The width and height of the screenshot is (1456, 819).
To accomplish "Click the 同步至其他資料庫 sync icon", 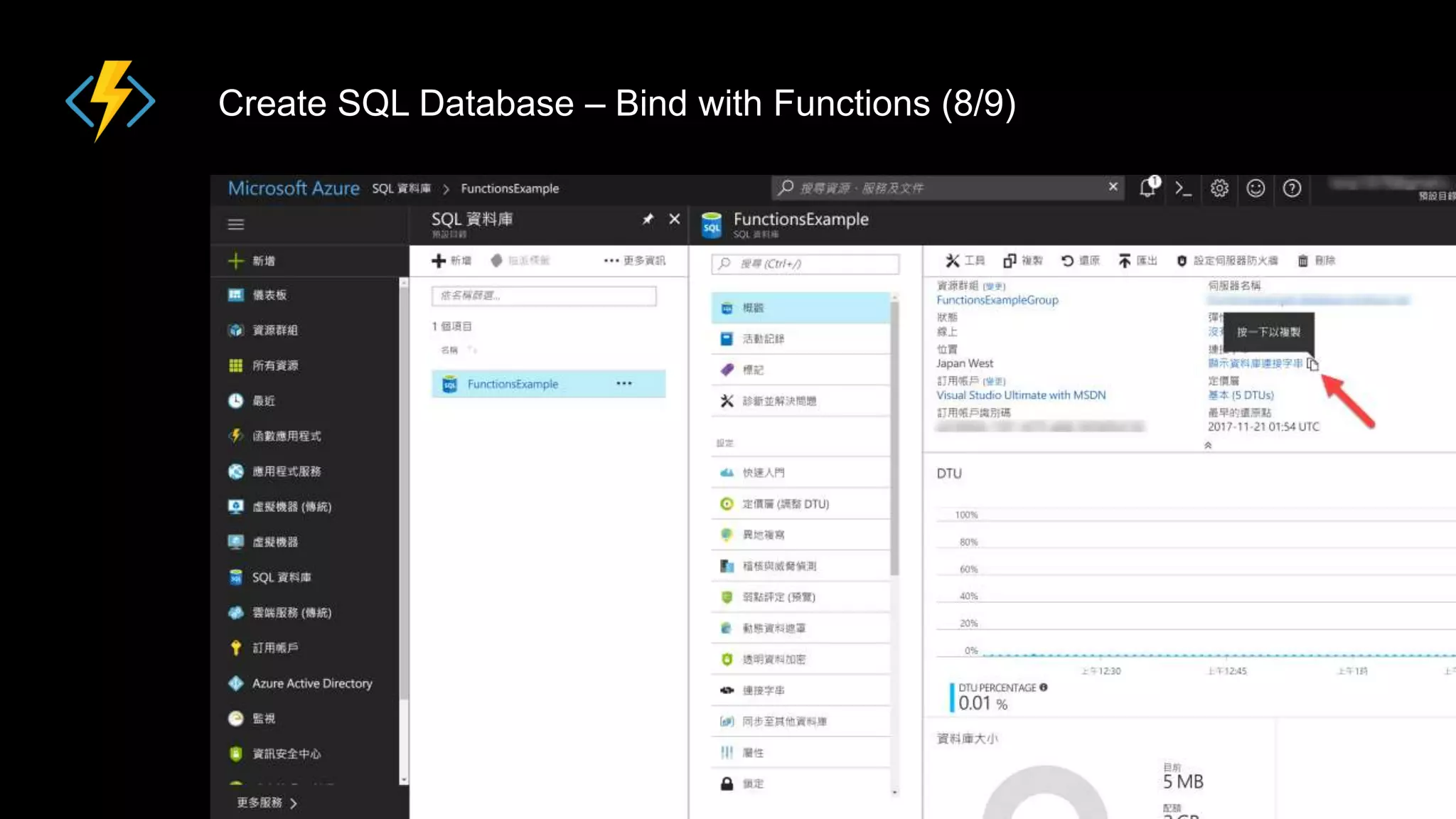I will click(727, 722).
